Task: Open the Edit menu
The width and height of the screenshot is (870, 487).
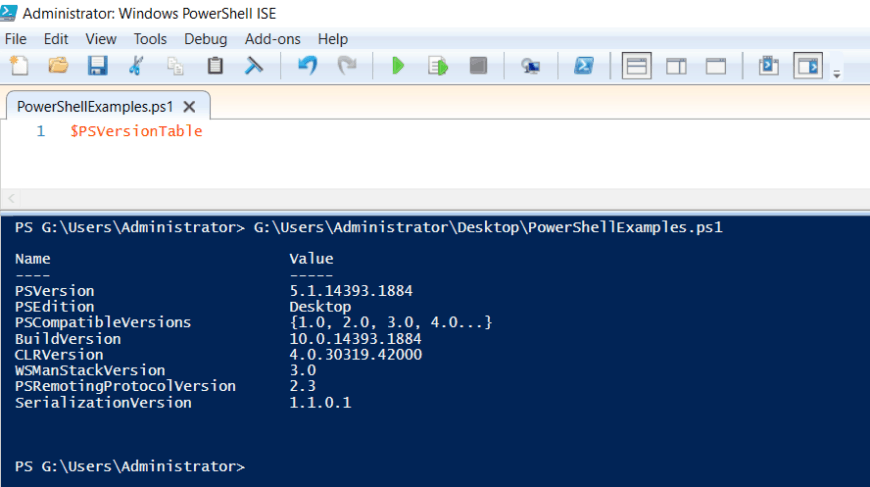Action: click(56, 39)
